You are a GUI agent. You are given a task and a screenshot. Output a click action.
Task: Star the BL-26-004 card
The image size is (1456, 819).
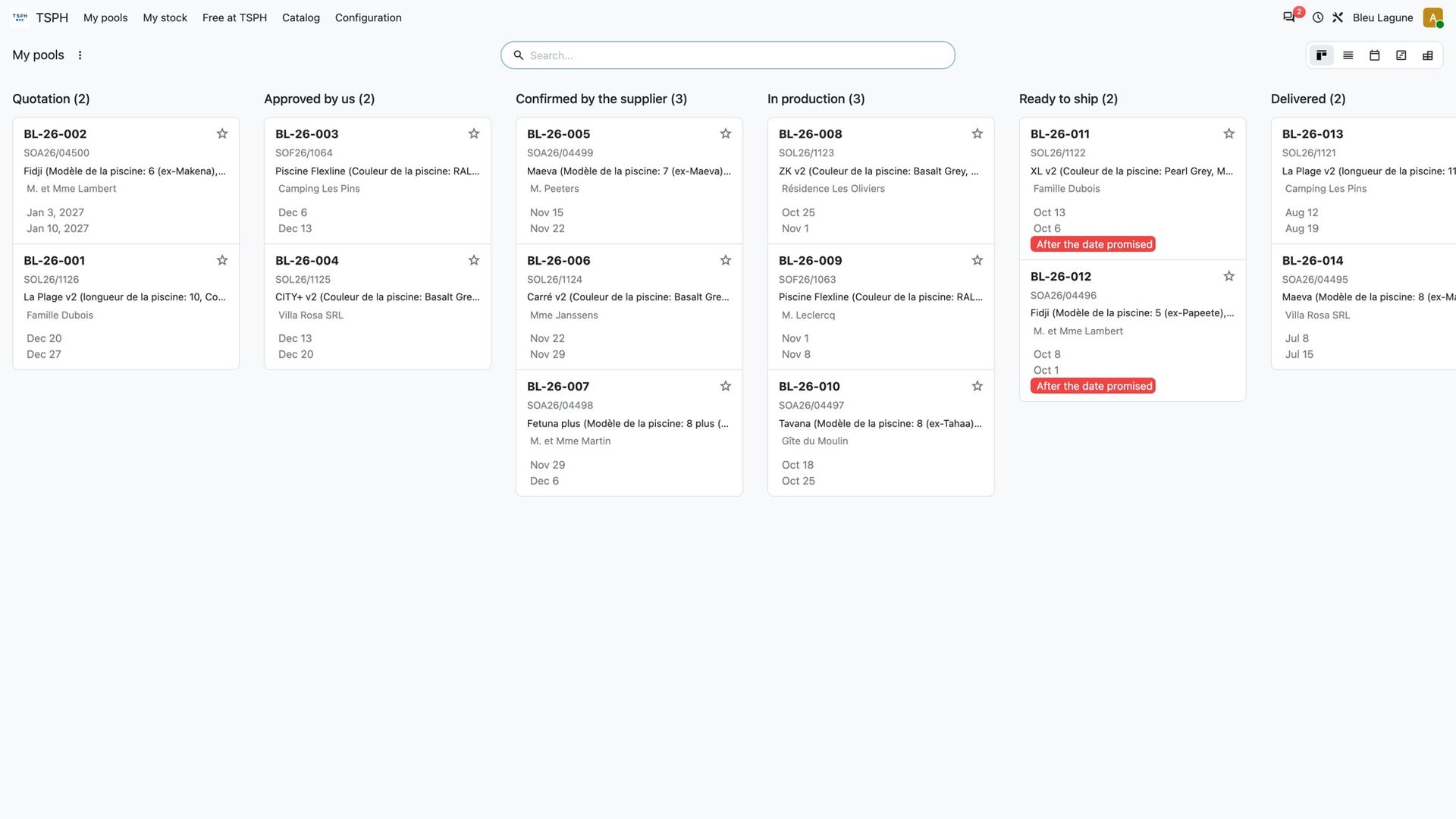click(x=474, y=260)
